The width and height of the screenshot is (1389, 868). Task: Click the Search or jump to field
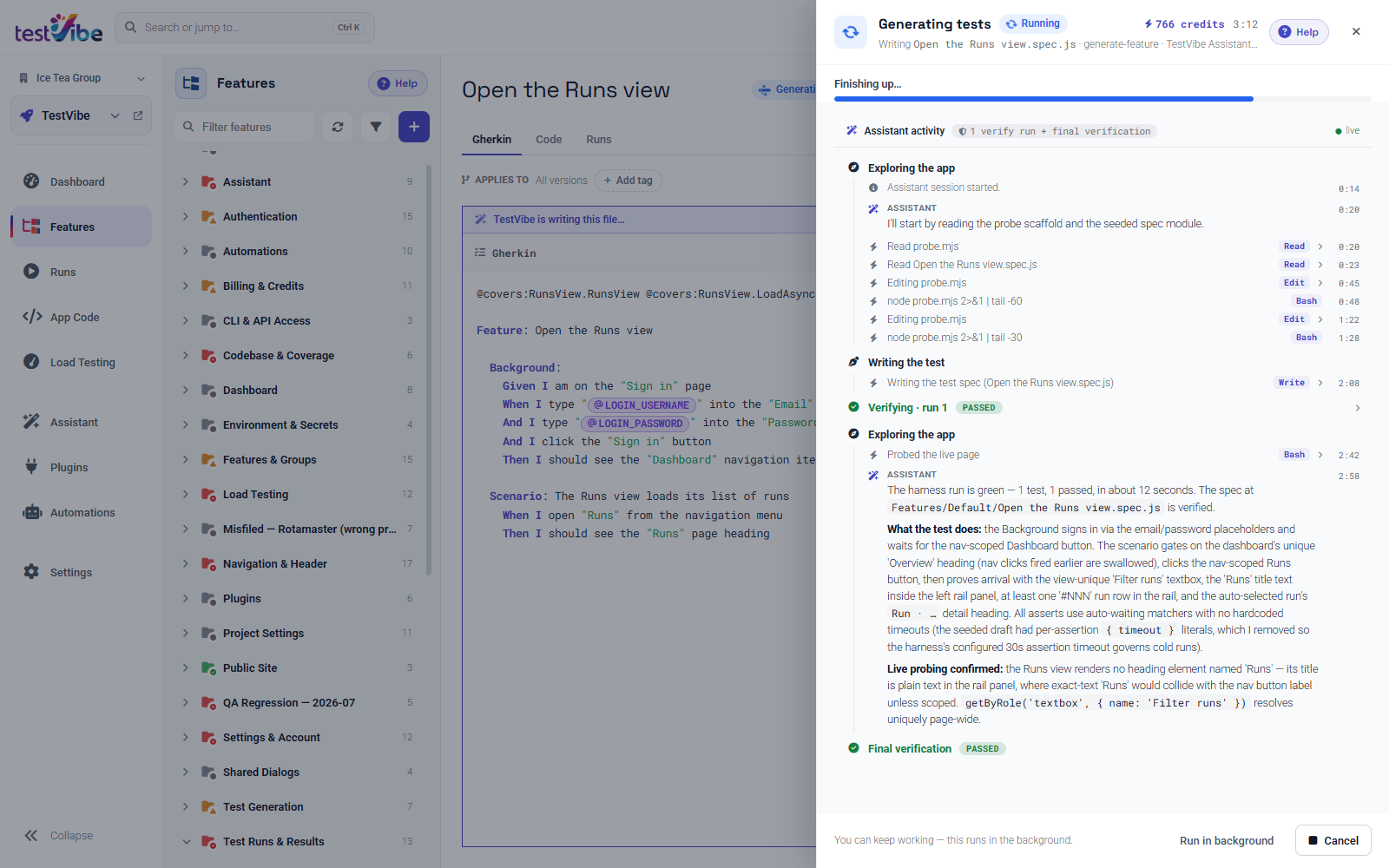coord(245,28)
